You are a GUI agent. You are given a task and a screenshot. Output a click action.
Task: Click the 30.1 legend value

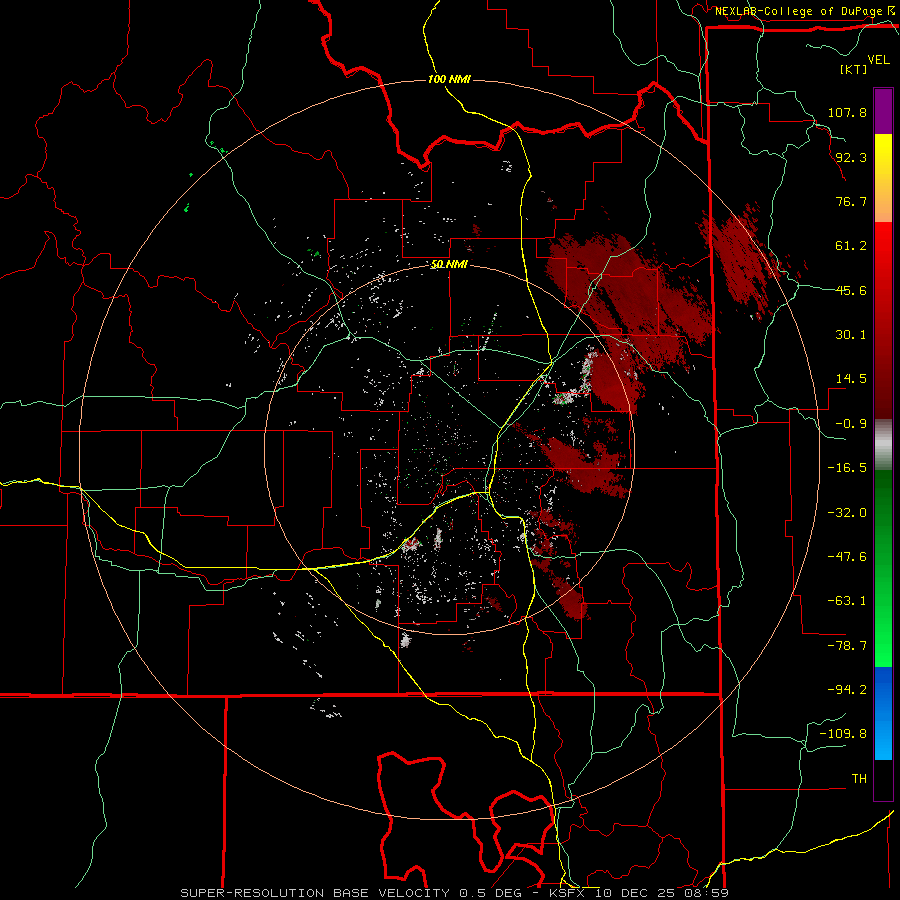click(x=851, y=335)
